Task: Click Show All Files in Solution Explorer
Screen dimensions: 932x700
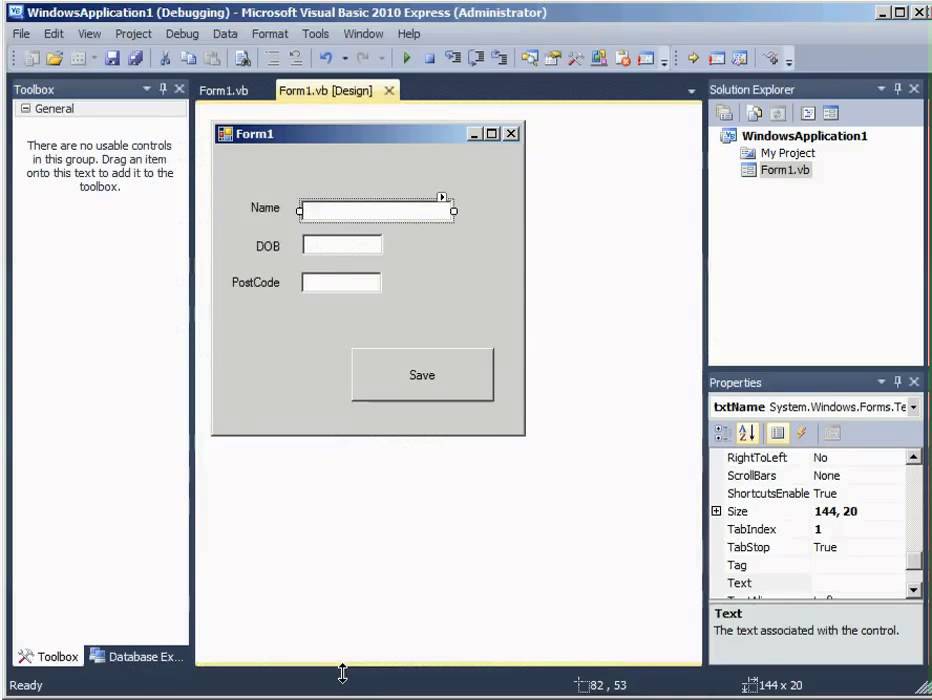Action: click(x=754, y=113)
